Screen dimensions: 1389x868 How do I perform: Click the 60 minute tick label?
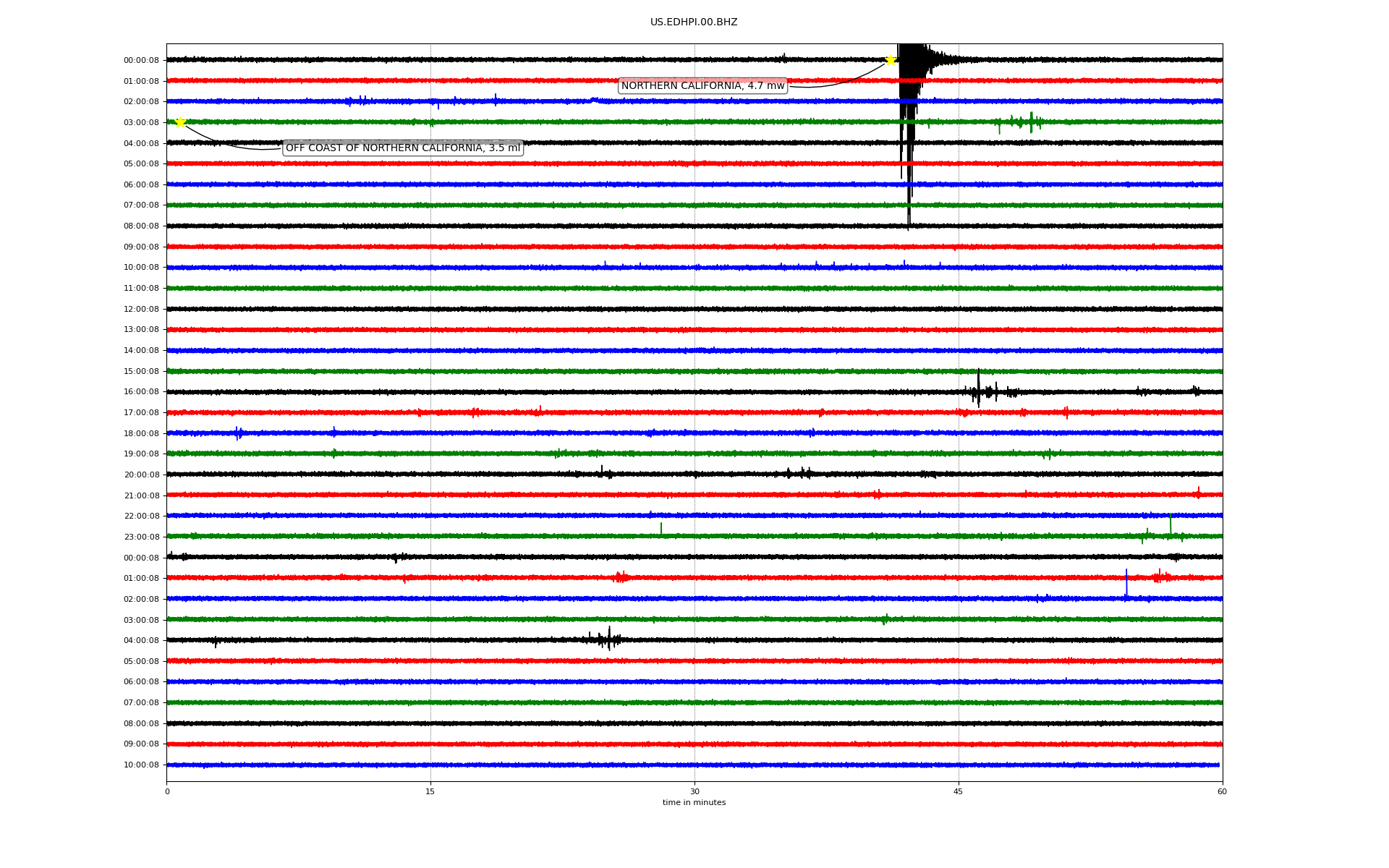[x=1222, y=791]
